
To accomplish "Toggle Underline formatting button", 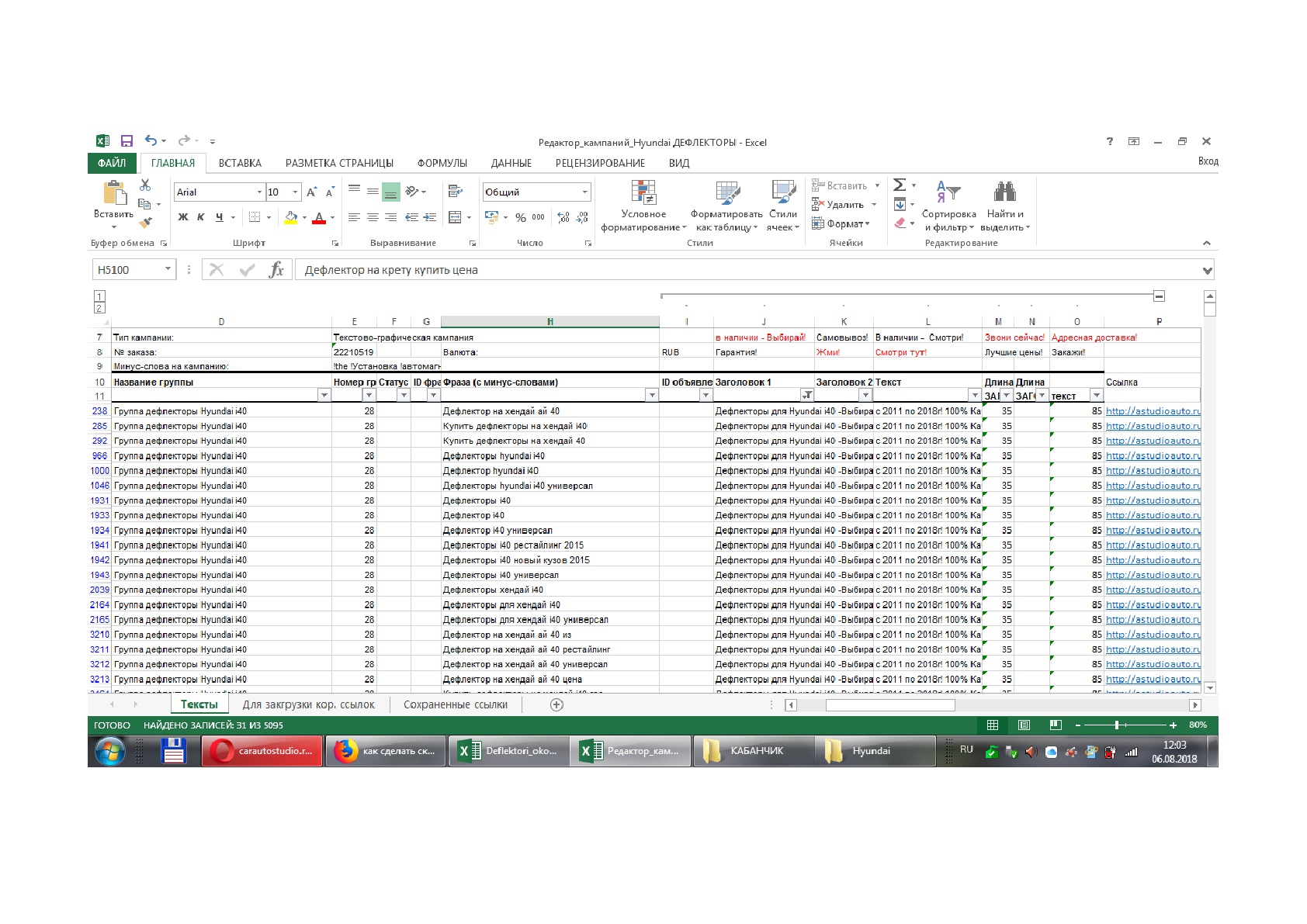I will click(220, 217).
